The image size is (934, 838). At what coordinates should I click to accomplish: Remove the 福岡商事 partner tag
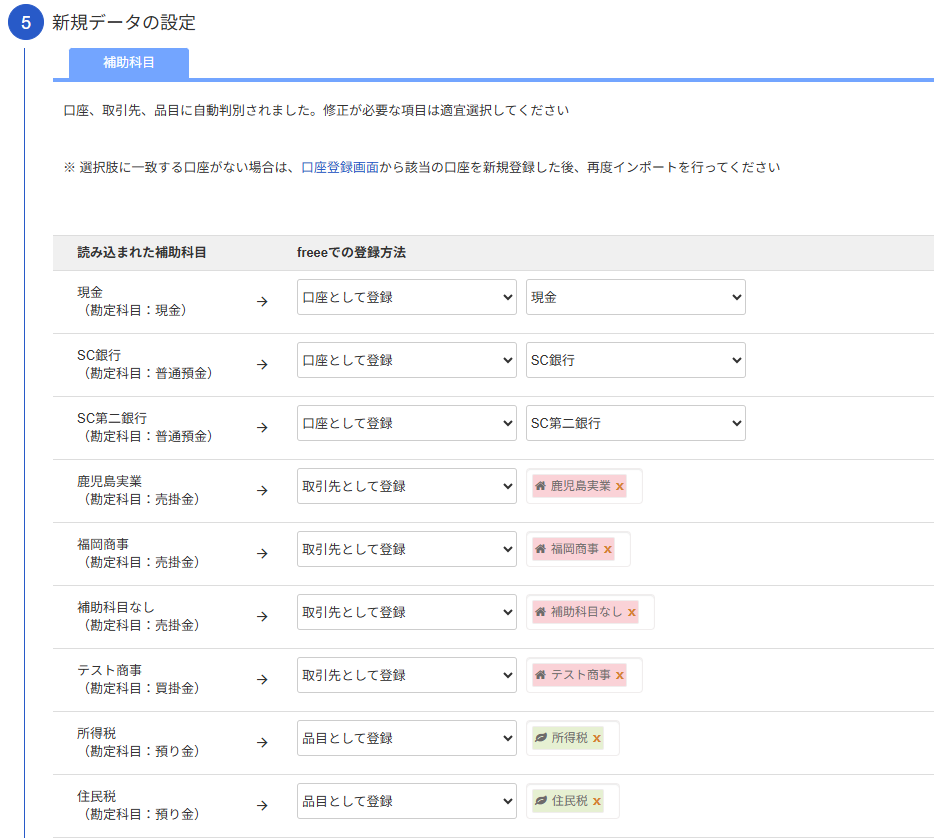[x=608, y=549]
